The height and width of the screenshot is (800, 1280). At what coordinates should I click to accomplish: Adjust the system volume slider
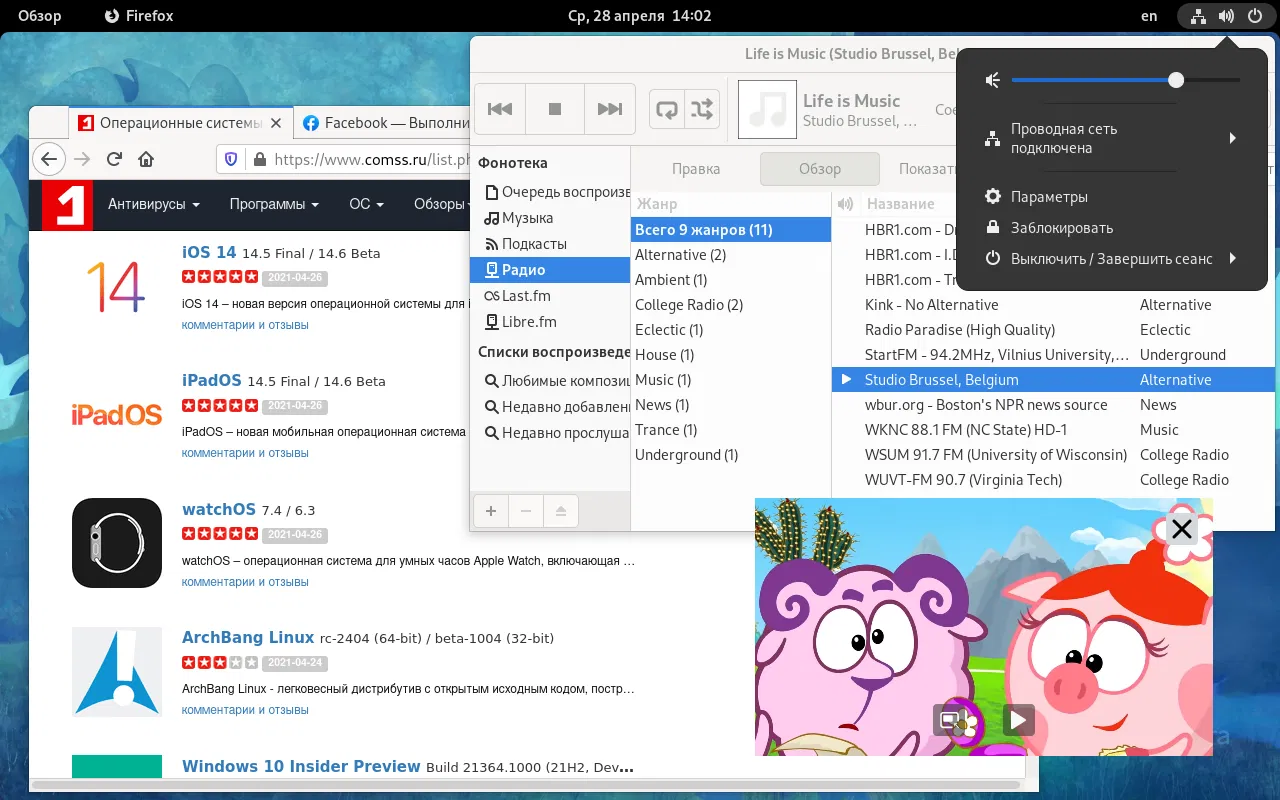1126,80
